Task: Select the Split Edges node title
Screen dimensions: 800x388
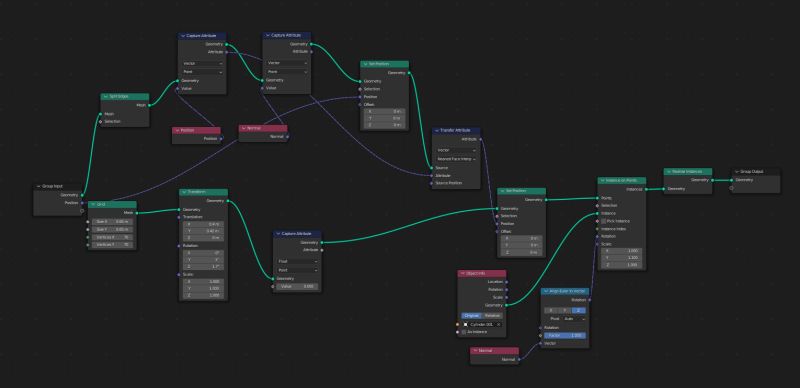Action: pyautogui.click(x=119, y=96)
